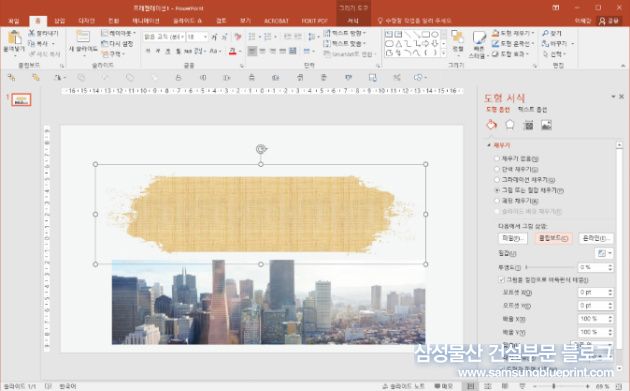Click the zoom slider in status bar
The width and height of the screenshot is (630, 391).
click(x=562, y=386)
